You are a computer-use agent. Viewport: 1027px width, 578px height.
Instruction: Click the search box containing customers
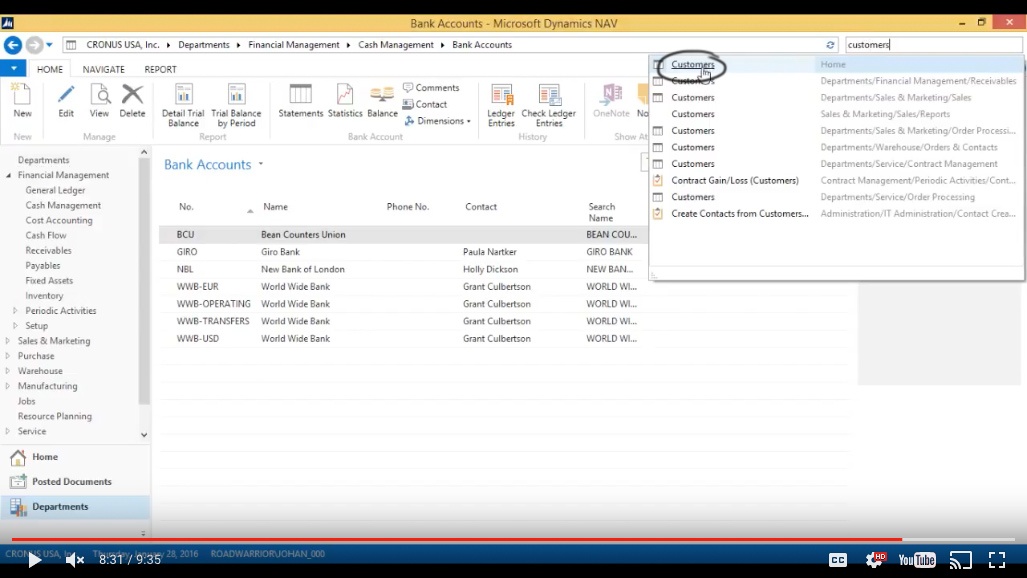[x=933, y=45]
